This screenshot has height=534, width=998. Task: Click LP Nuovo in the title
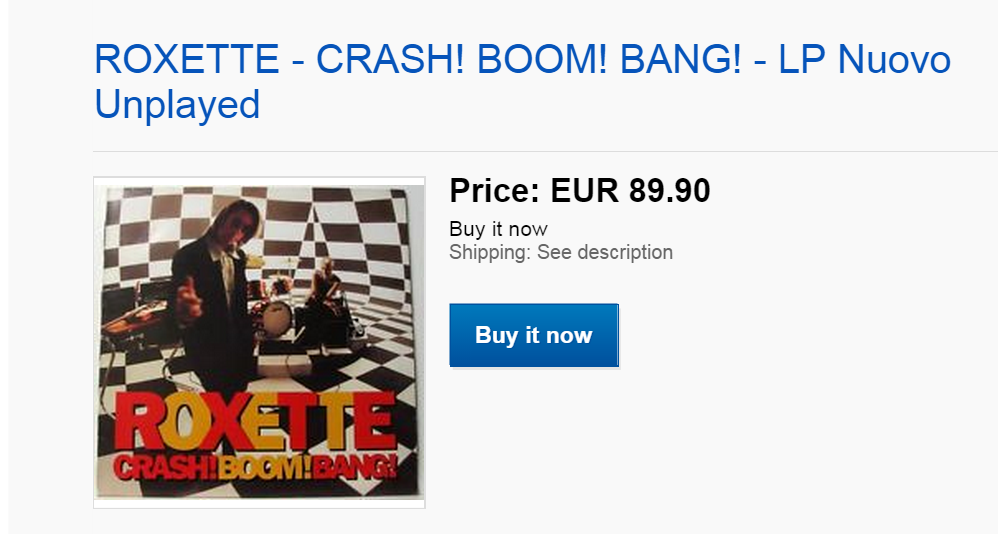tap(865, 62)
